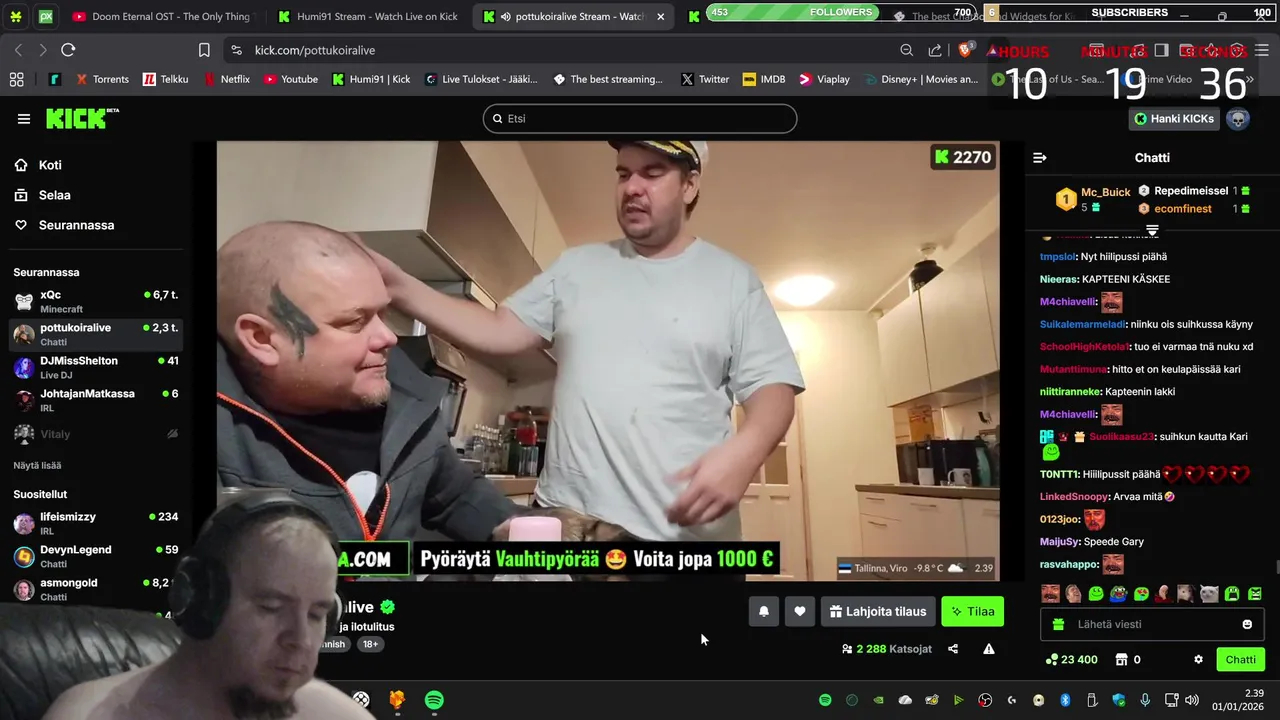Open Netflix bookmark

coord(227,79)
